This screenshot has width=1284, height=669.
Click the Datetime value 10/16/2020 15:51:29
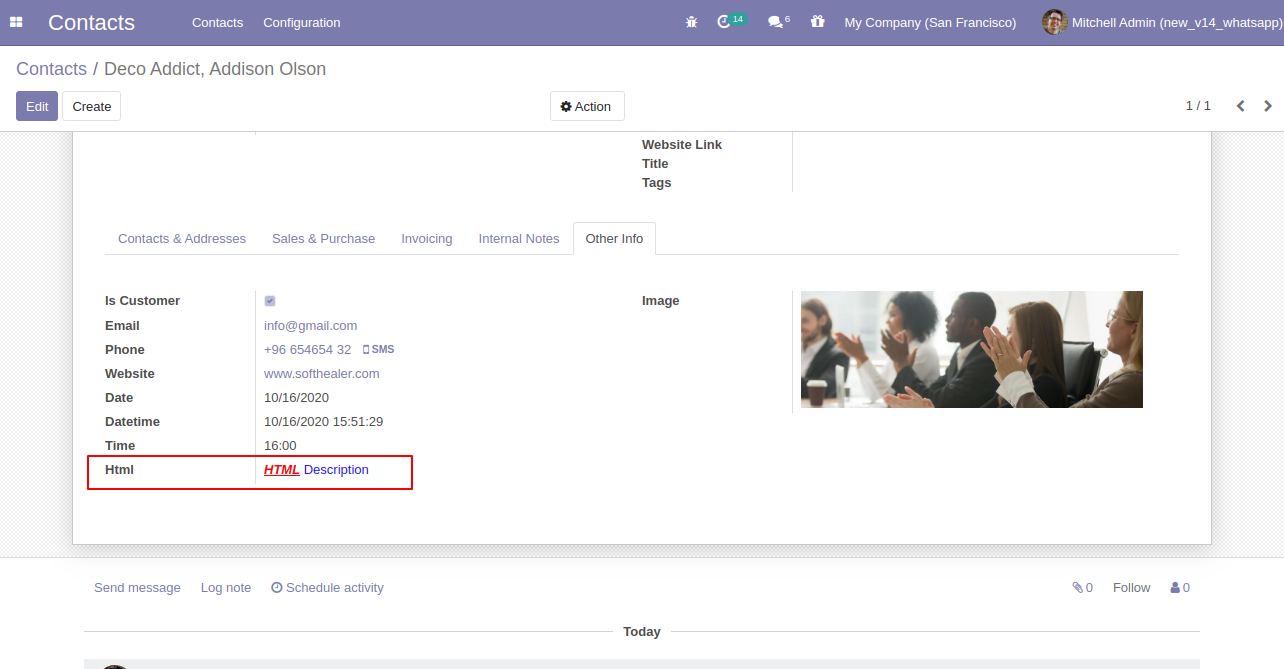point(323,422)
